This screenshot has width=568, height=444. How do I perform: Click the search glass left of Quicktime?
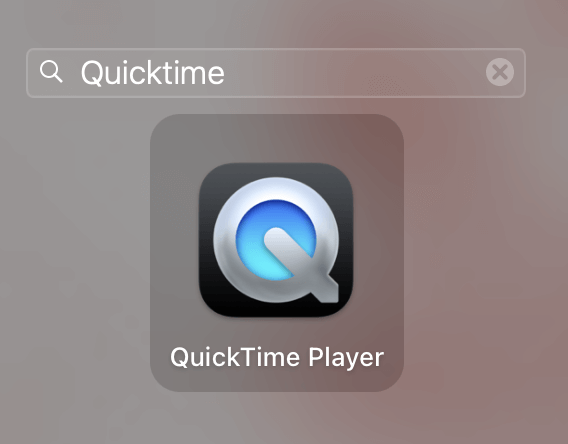point(51,72)
